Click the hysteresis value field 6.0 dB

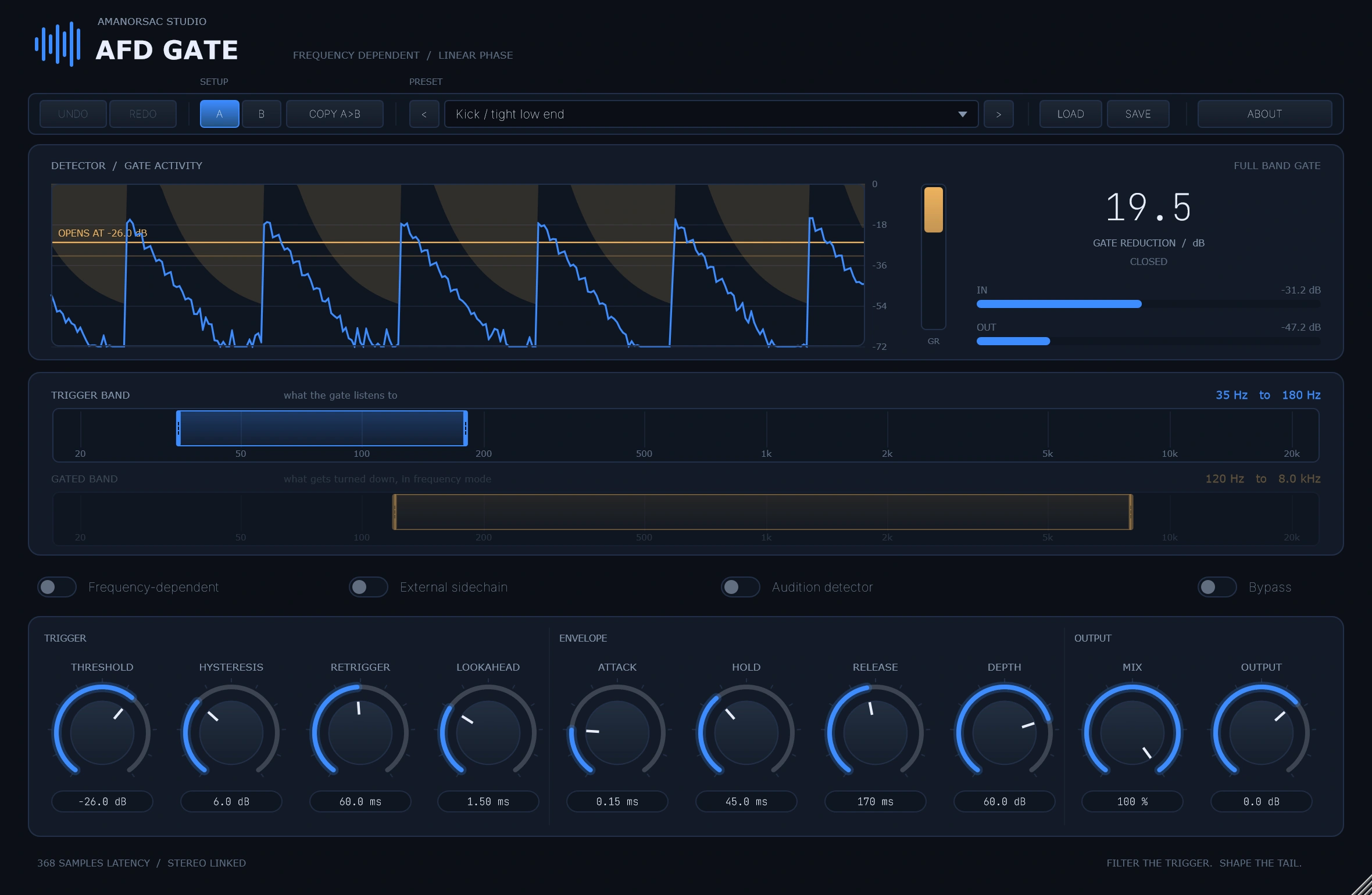point(231,801)
